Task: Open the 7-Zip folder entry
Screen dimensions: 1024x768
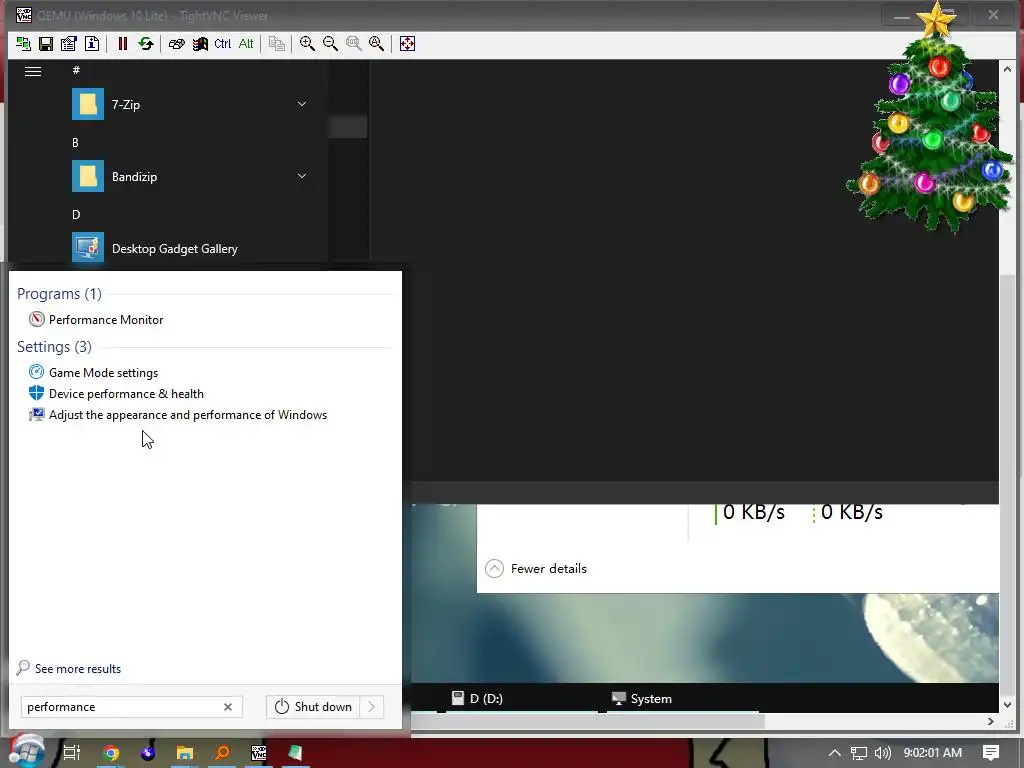Action: coord(189,104)
